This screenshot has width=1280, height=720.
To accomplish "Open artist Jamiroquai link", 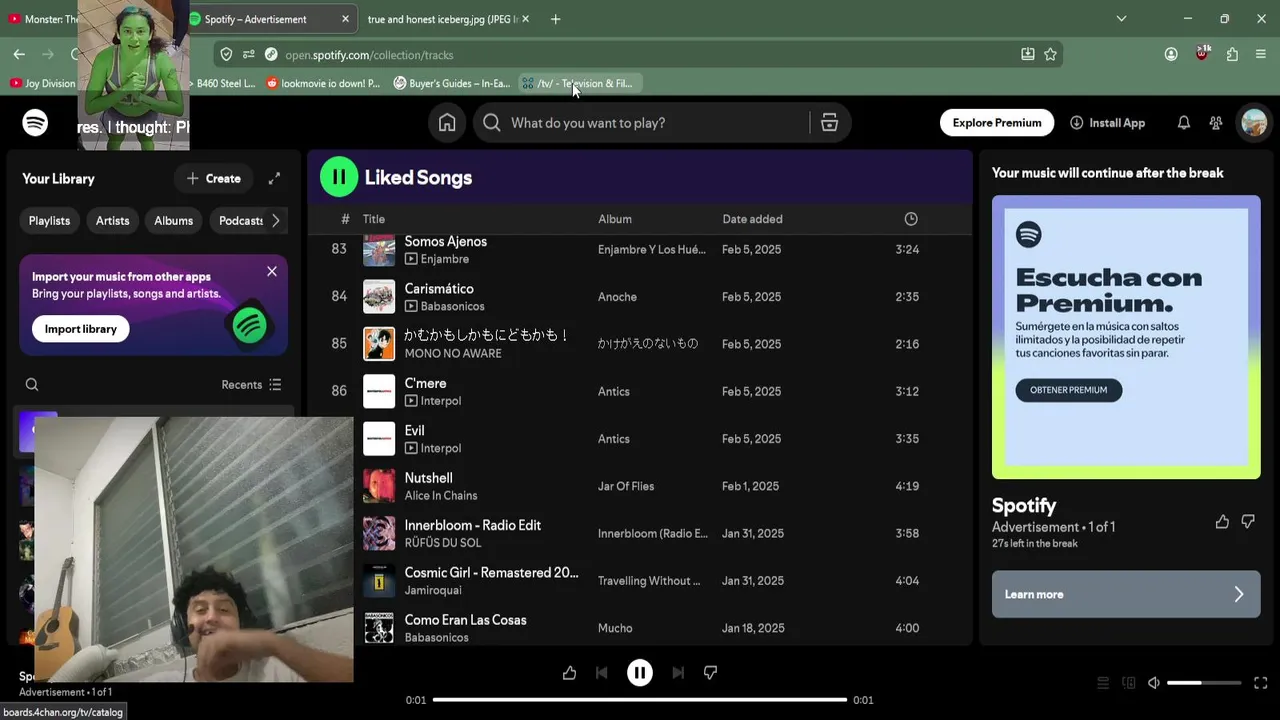I will point(434,591).
